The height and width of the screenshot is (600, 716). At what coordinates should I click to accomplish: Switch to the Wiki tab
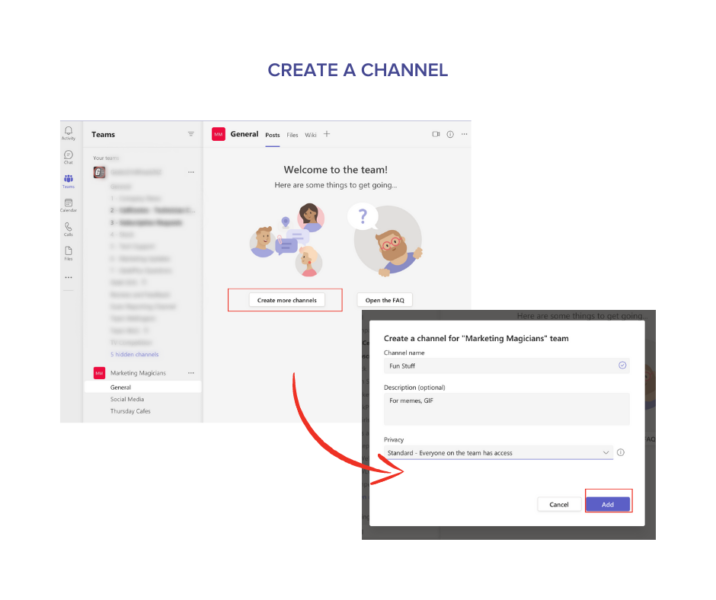tap(310, 135)
